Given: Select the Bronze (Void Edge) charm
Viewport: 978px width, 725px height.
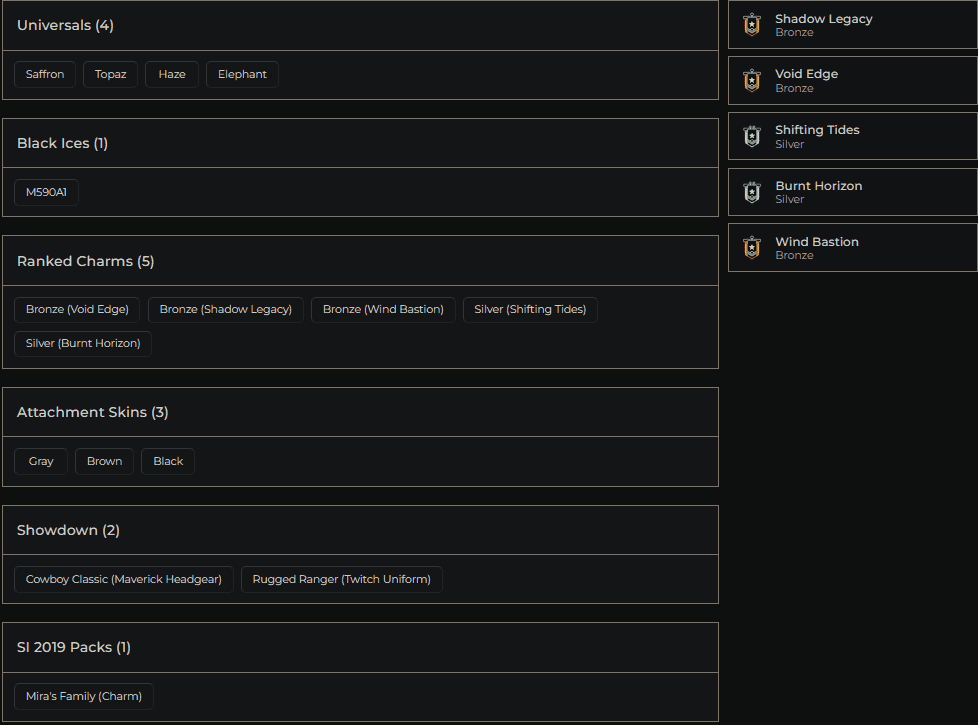Looking at the screenshot, I should 77,310.
